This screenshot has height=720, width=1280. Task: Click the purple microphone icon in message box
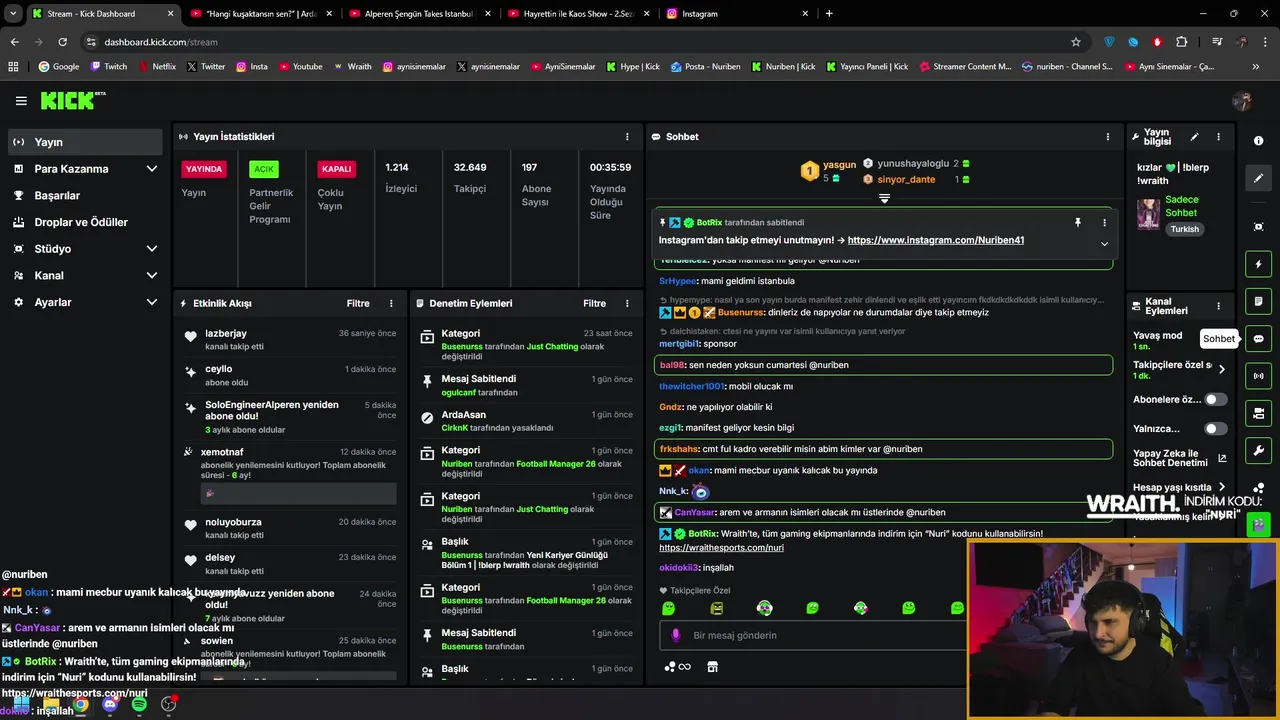tap(676, 635)
